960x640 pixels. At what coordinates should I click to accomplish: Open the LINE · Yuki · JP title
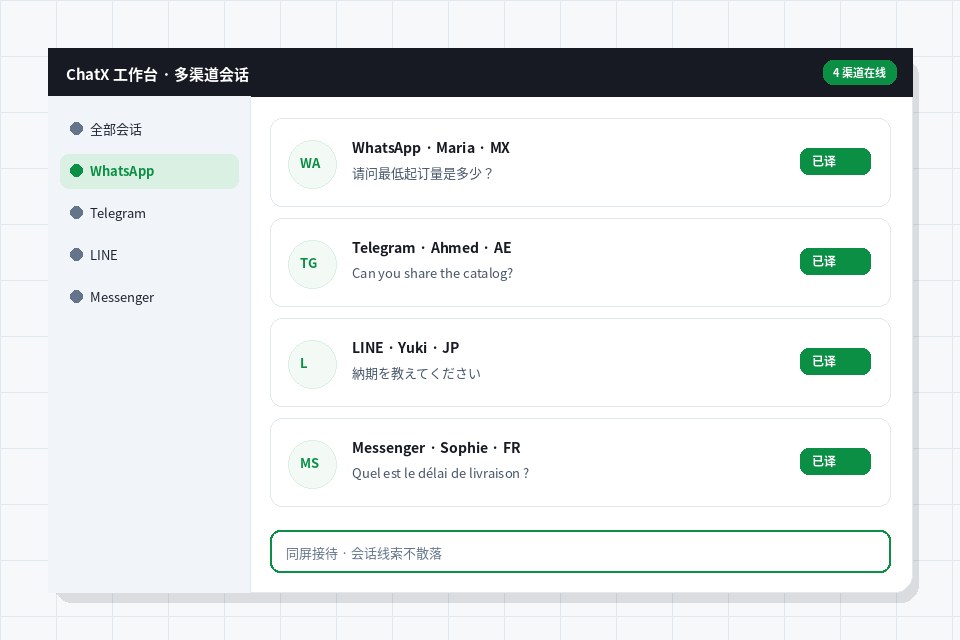(405, 348)
